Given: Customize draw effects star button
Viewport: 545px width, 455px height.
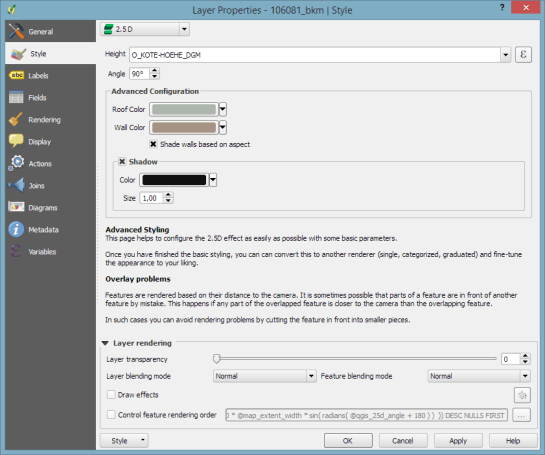Looking at the screenshot, I should (x=522, y=395).
